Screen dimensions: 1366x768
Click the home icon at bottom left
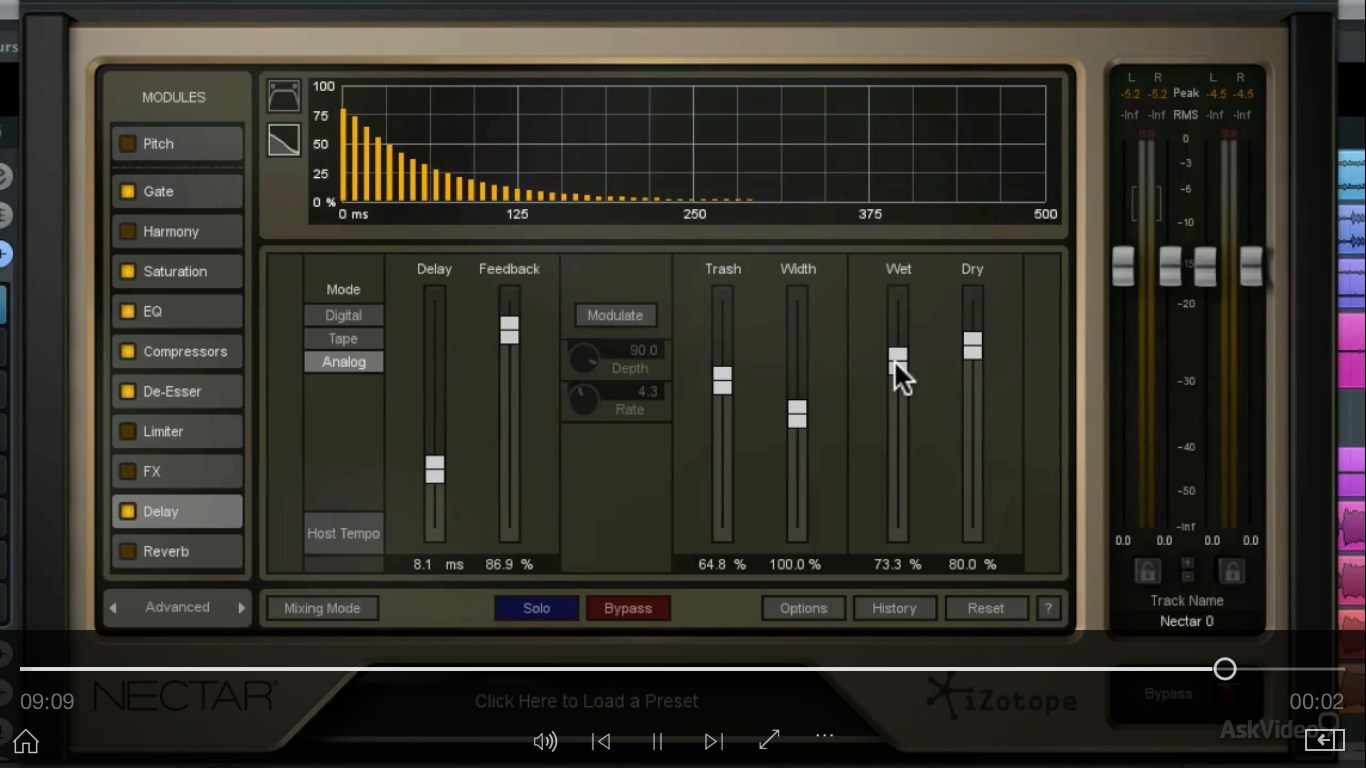pos(25,741)
